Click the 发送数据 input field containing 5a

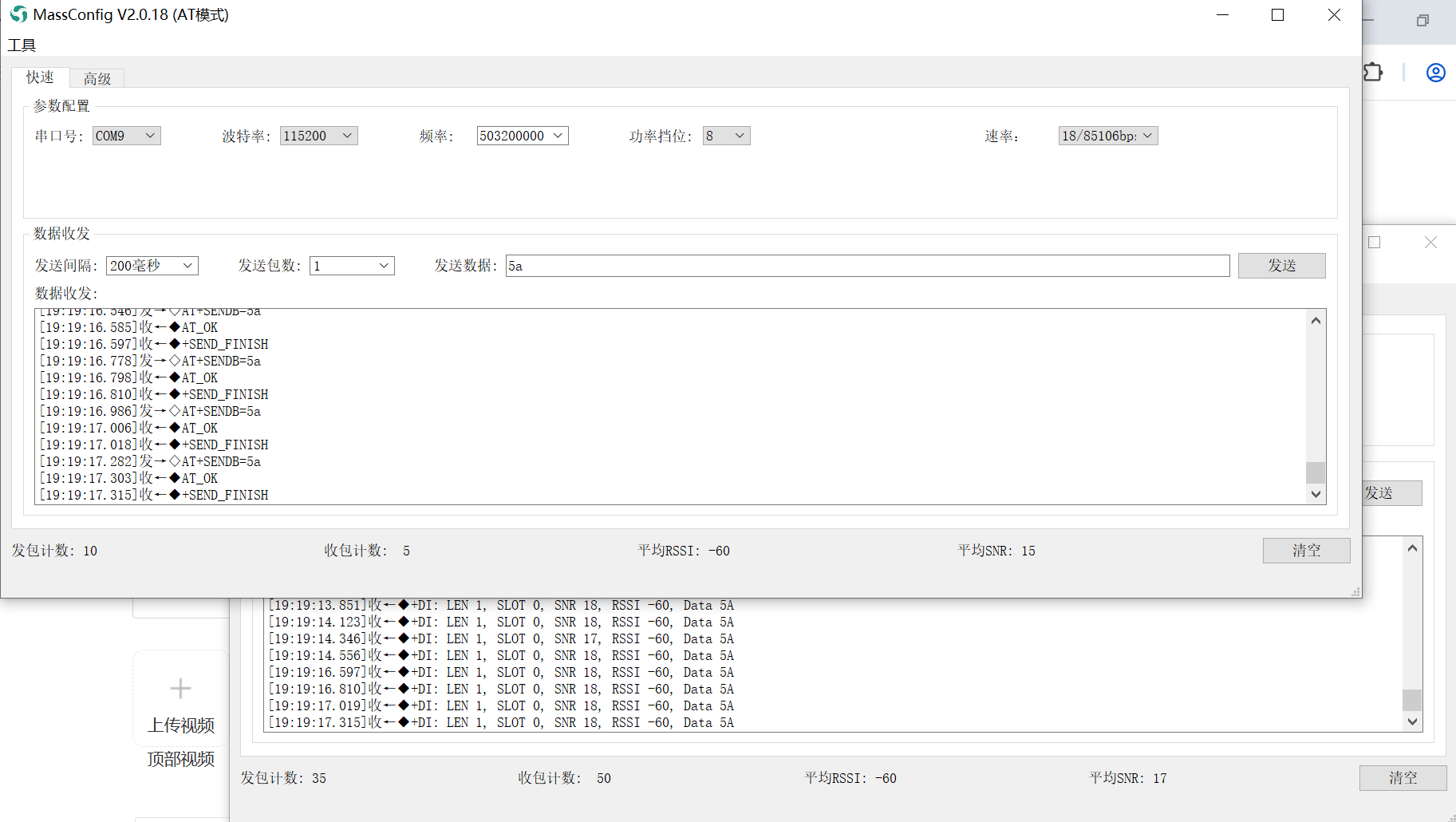coord(867,266)
